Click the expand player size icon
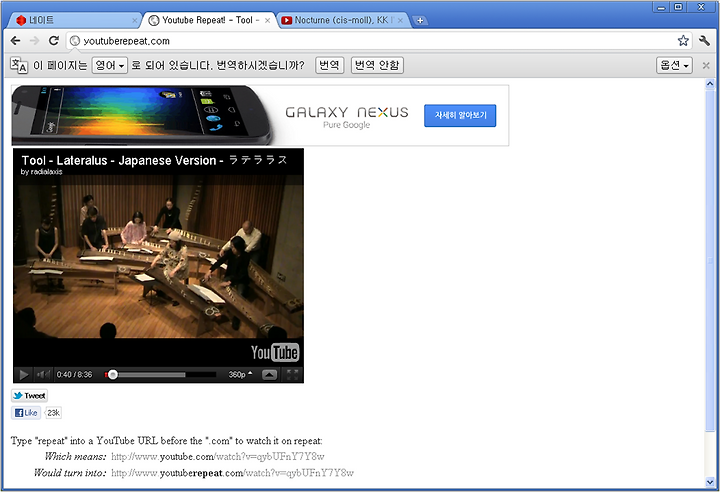 pos(270,375)
